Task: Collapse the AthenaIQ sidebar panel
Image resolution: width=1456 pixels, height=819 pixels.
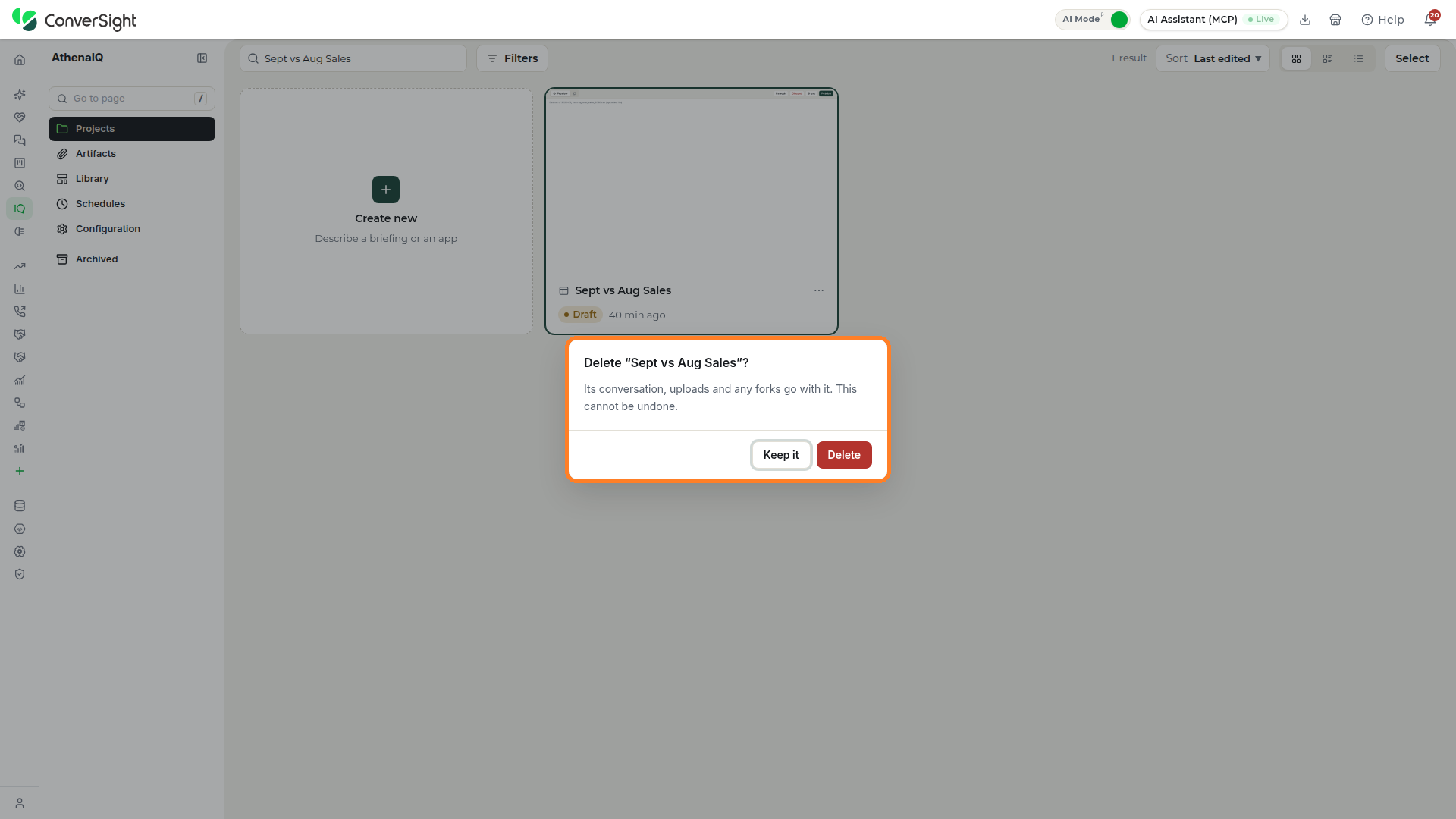Action: (x=202, y=58)
